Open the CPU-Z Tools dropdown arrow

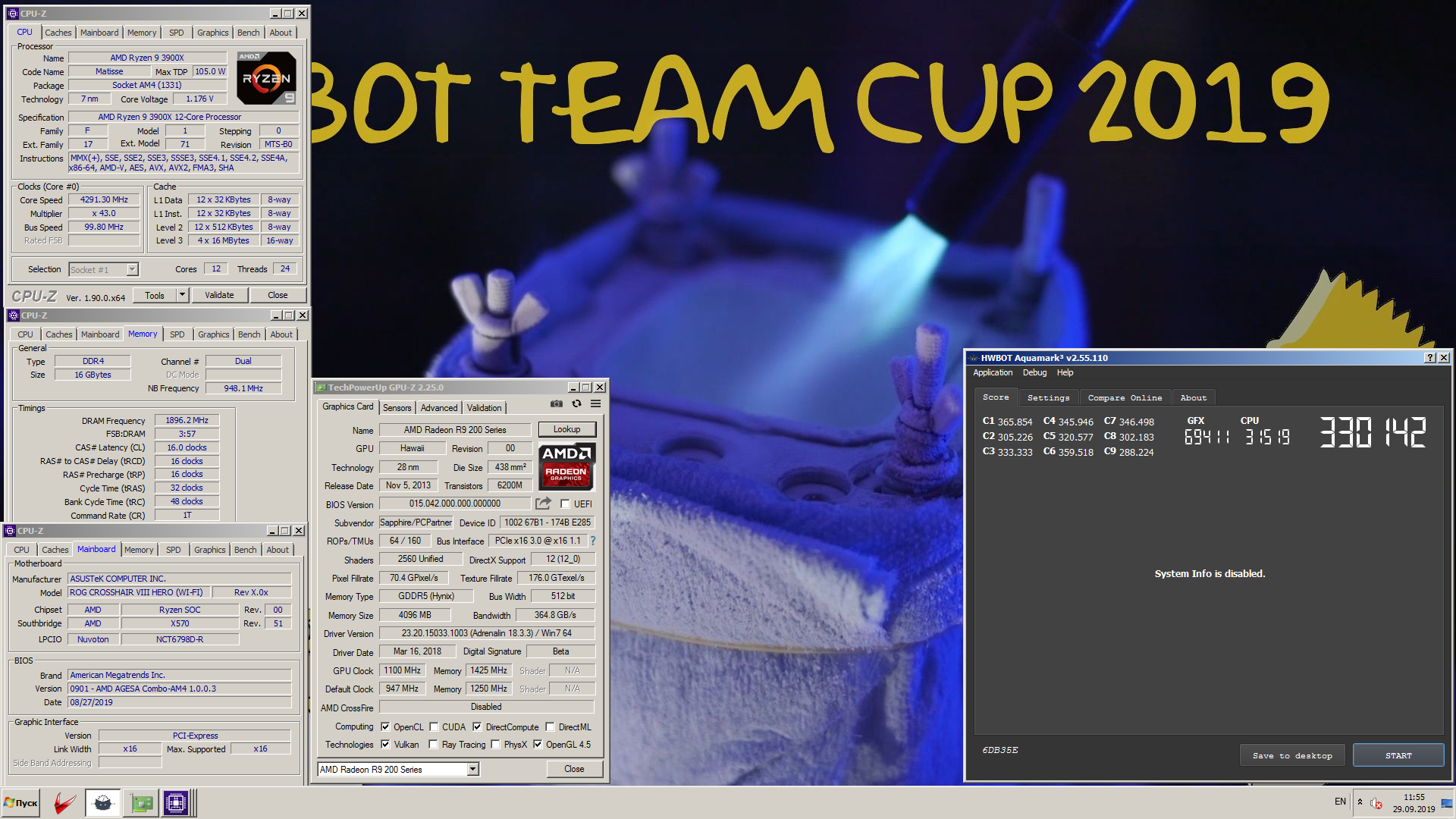[x=182, y=295]
